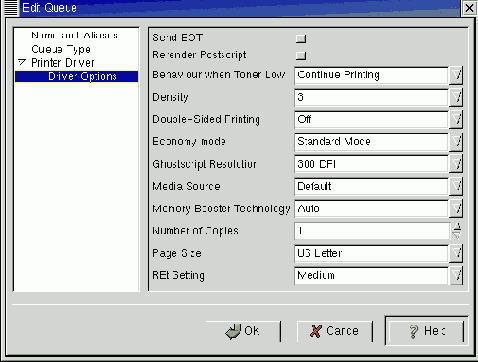Screen dimensions: 478x362
Task: Click the Off field for Double-Sided Printing
Action: (x=371, y=120)
